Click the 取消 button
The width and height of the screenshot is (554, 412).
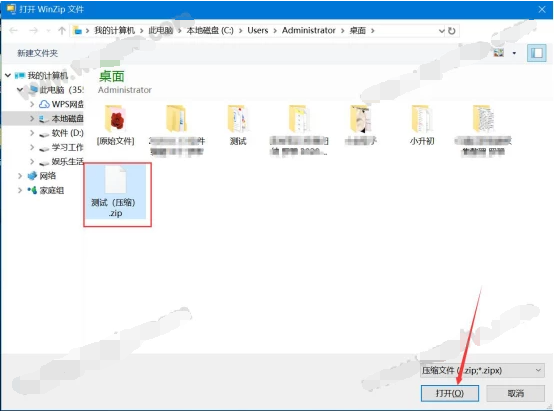[515, 393]
